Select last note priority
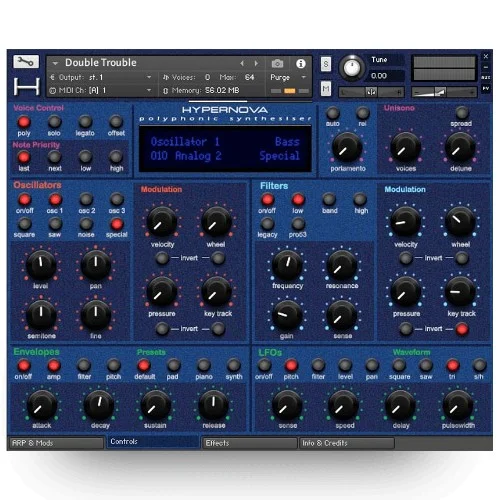 pos(24,157)
